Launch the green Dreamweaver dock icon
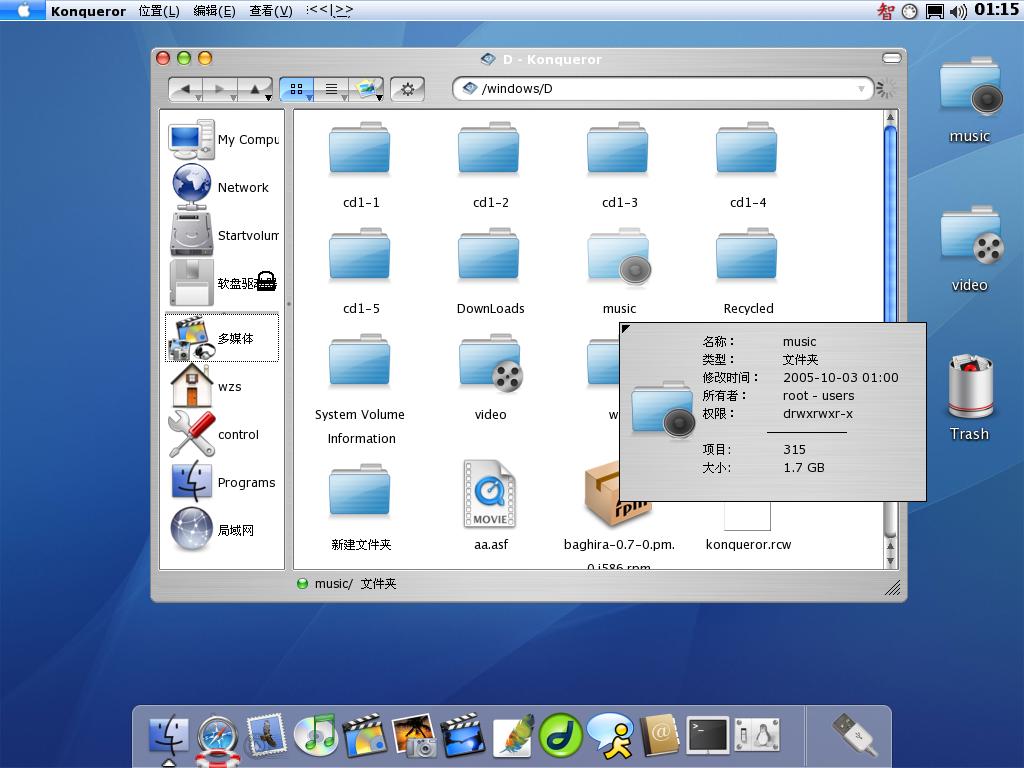Image resolution: width=1024 pixels, height=768 pixels. tap(561, 735)
